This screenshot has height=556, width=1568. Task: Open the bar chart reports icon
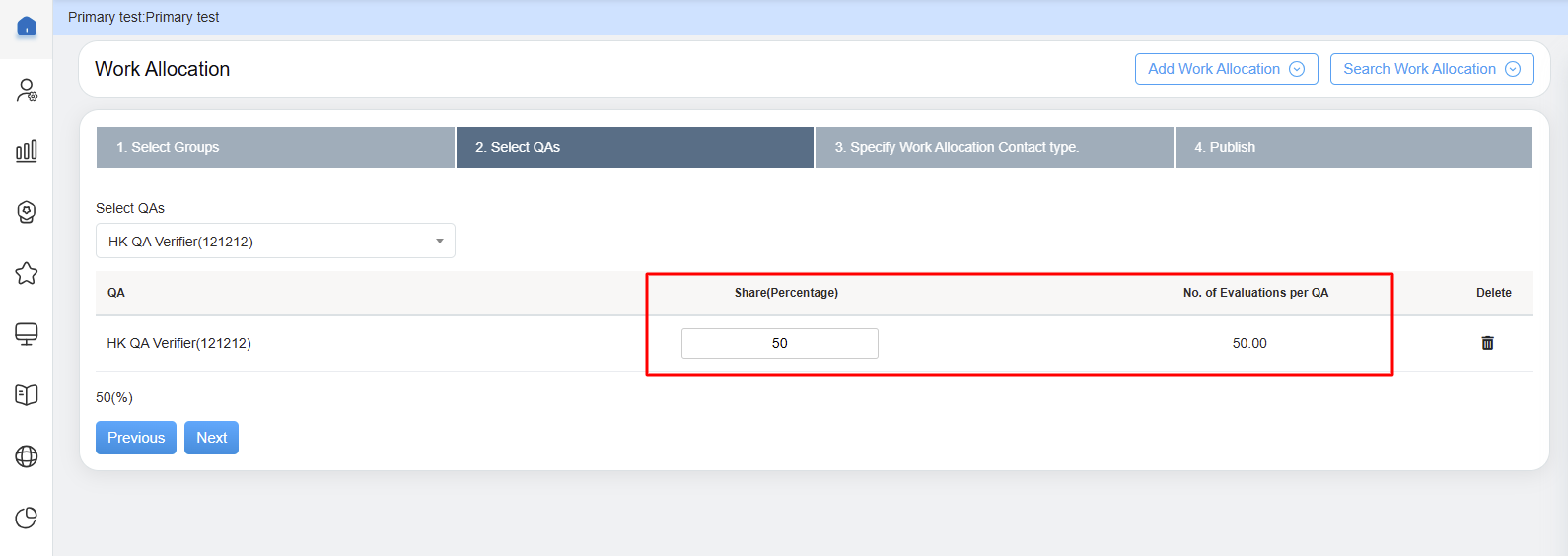tap(27, 151)
